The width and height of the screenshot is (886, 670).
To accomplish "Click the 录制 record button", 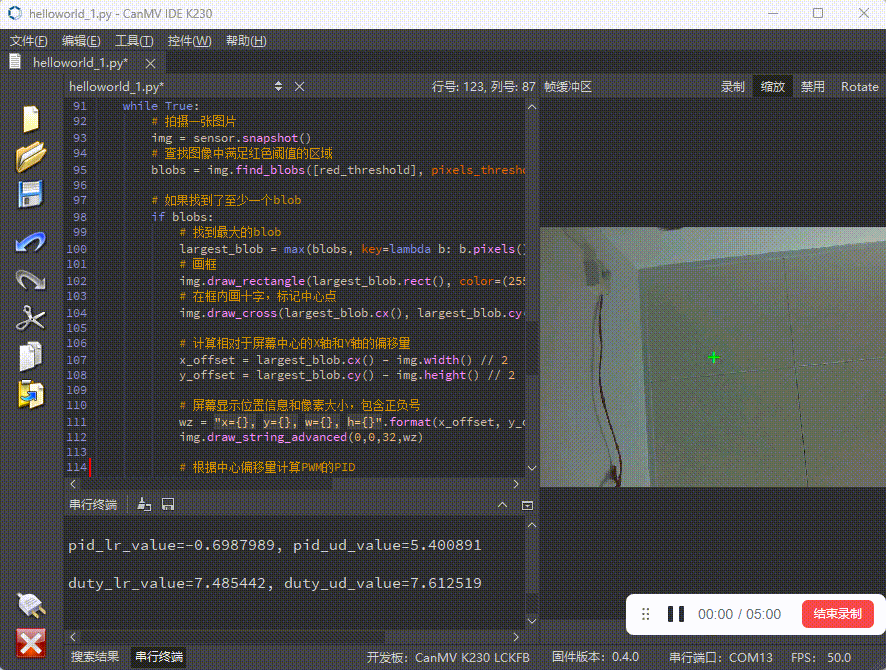I will (733, 86).
